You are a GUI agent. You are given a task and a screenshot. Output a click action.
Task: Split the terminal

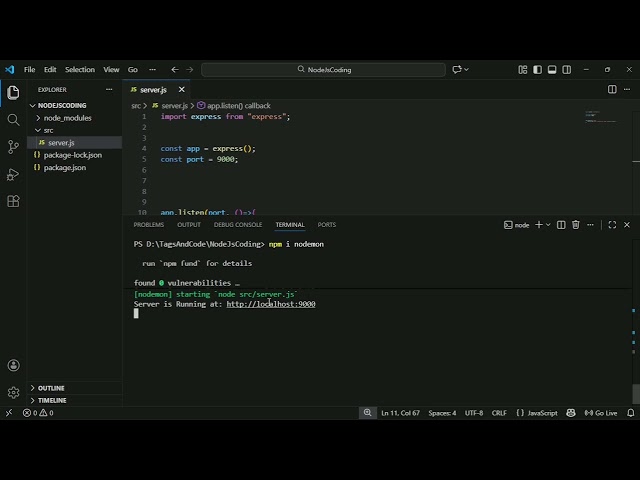[x=561, y=225]
